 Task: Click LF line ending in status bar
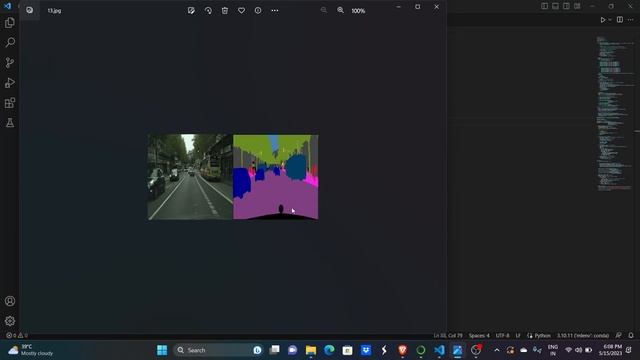[x=518, y=336]
